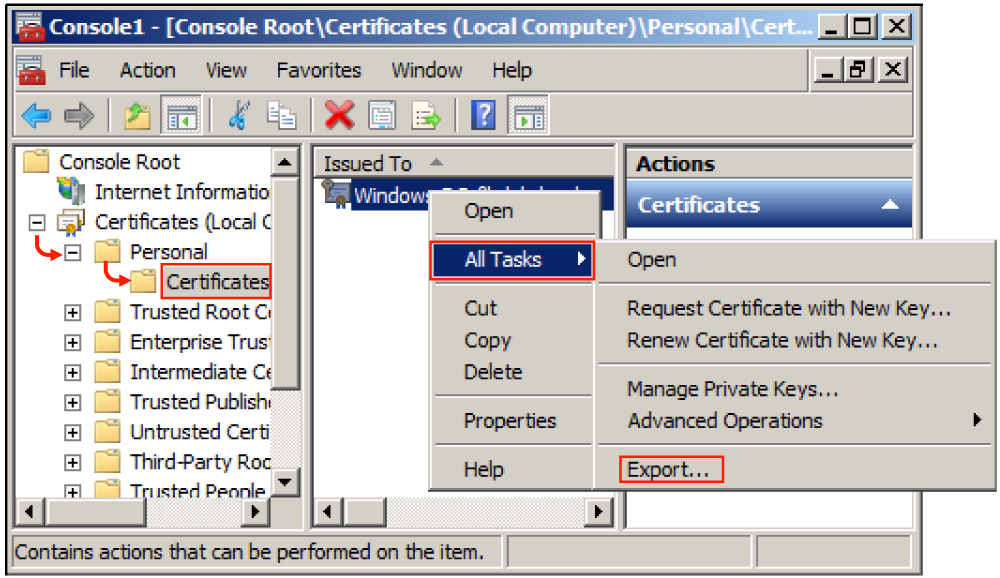Image resolution: width=1000 pixels, height=578 pixels.
Task: Open Properties via the toolbar icon
Action: [x=382, y=117]
